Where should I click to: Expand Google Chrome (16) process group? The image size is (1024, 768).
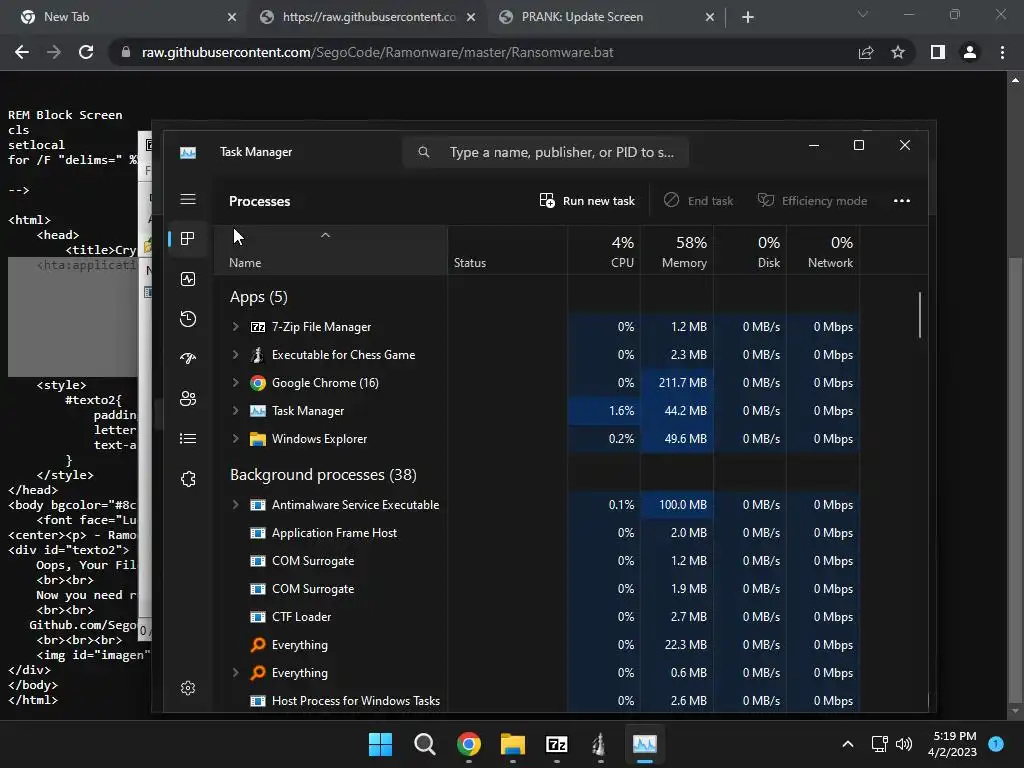(x=236, y=383)
